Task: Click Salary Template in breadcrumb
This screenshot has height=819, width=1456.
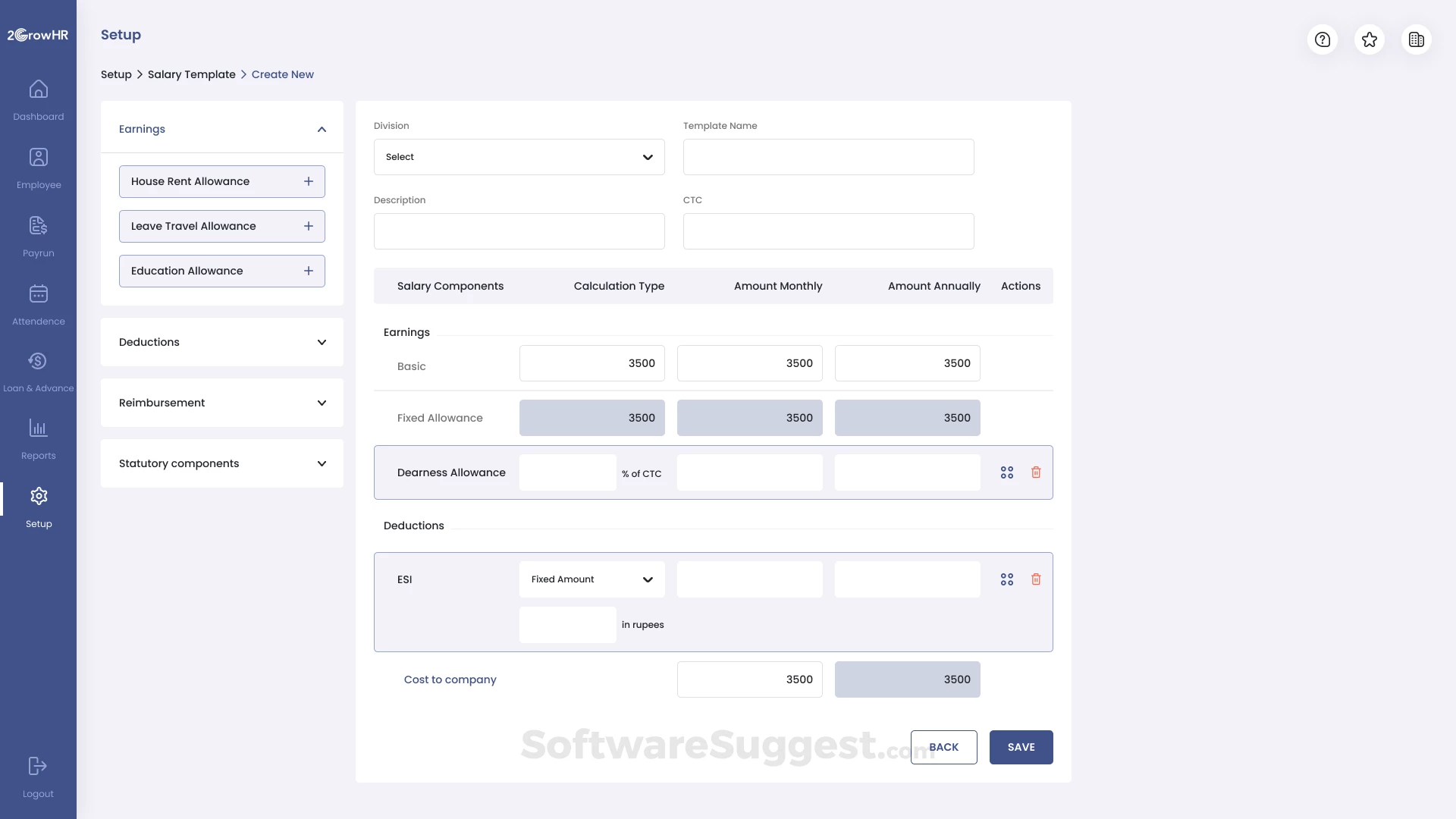Action: 191,74
